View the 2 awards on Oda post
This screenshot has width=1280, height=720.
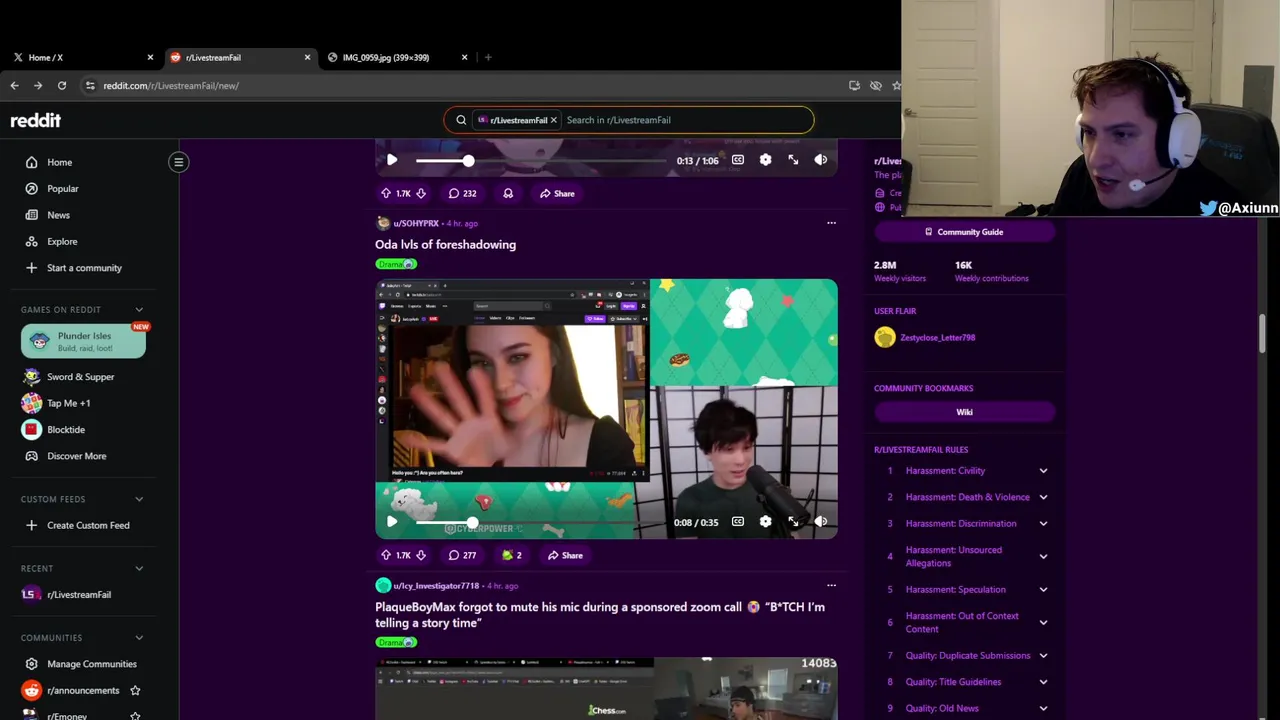point(512,555)
